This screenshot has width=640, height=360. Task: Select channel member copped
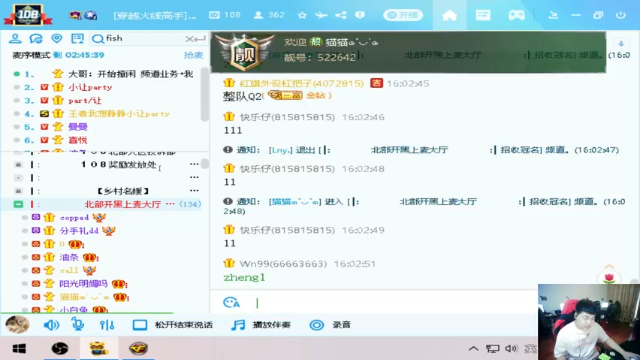pyautogui.click(x=74, y=218)
